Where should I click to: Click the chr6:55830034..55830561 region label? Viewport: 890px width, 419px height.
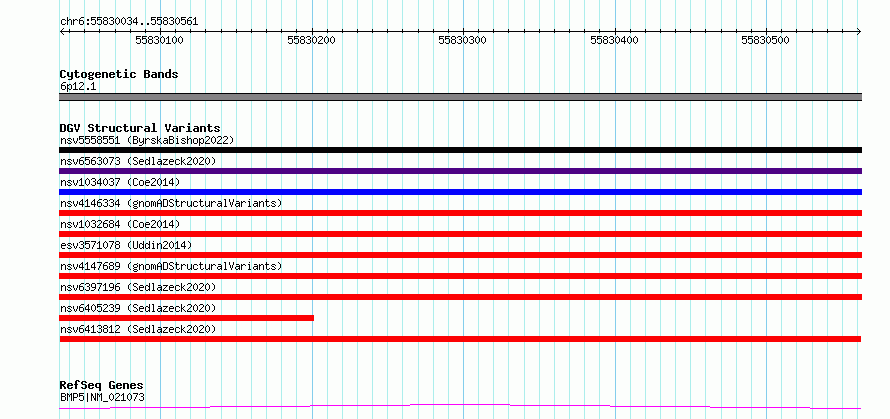pos(129,22)
